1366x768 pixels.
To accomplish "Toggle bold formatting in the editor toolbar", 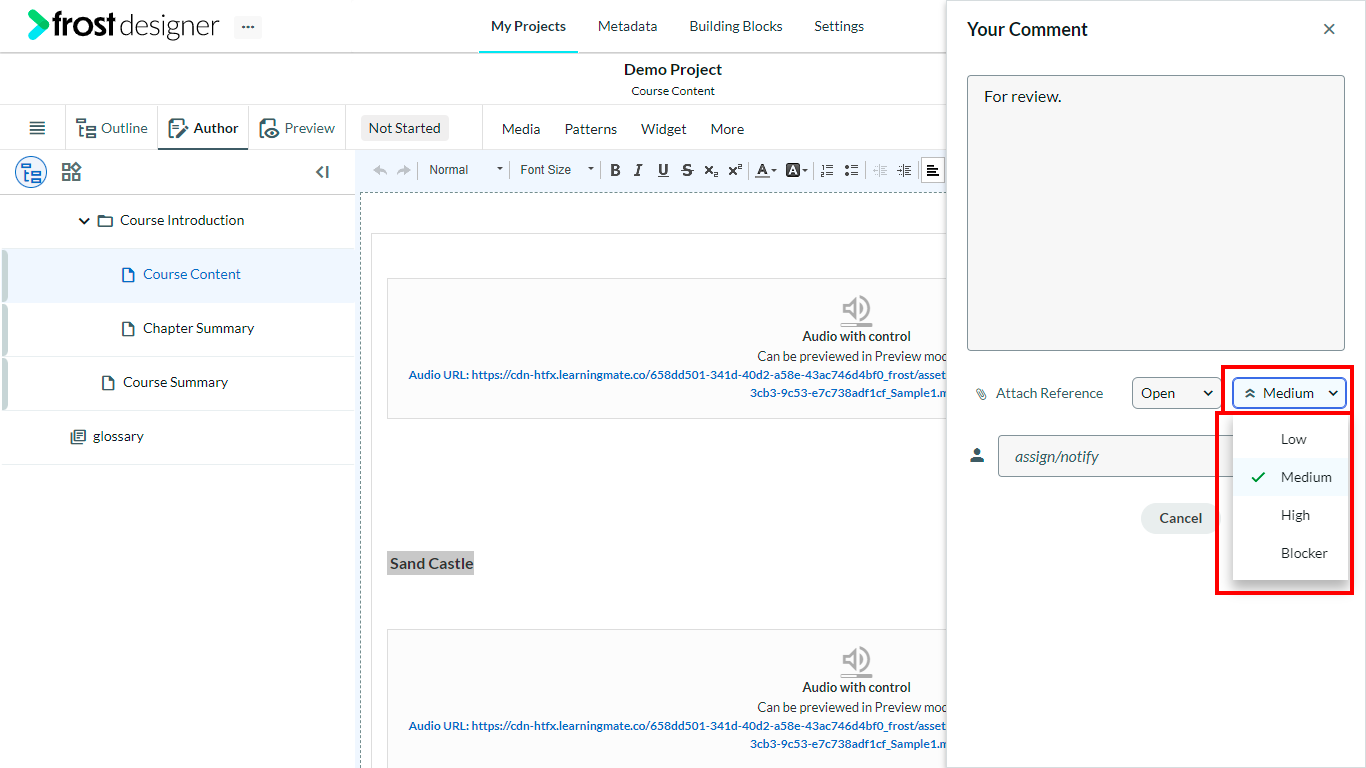I will [x=615, y=170].
